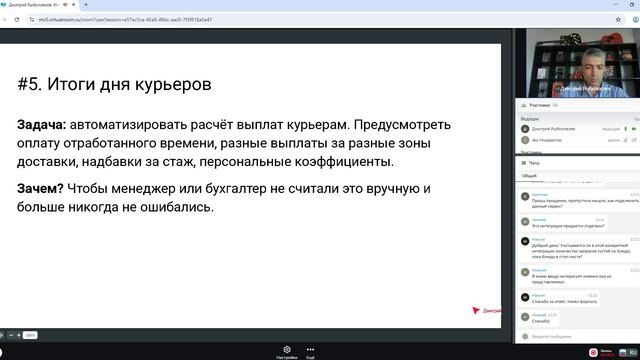Click the red recording indicator icon
This screenshot has width=640, height=360.
click(593, 352)
